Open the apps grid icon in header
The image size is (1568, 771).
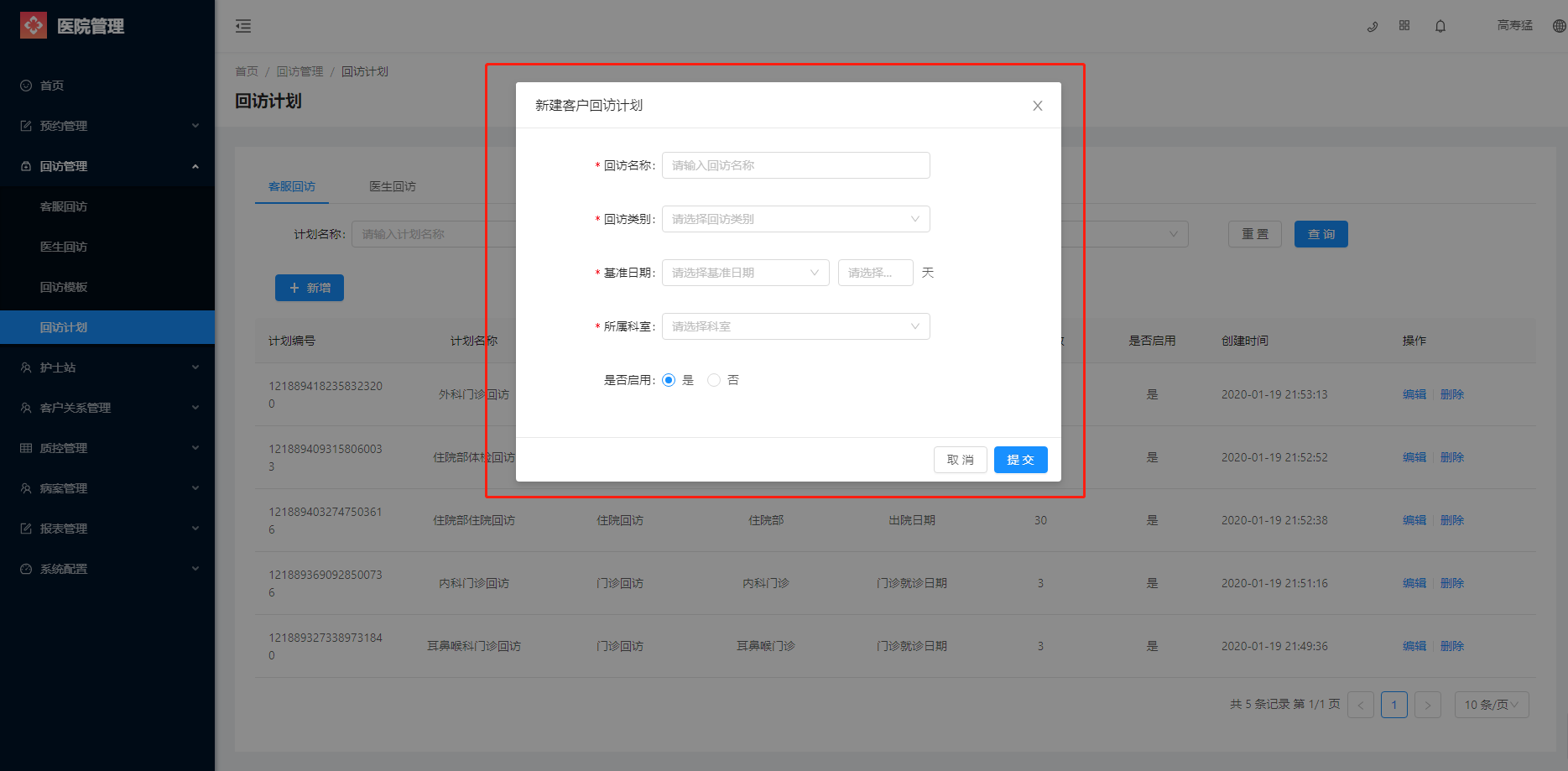[x=1404, y=26]
